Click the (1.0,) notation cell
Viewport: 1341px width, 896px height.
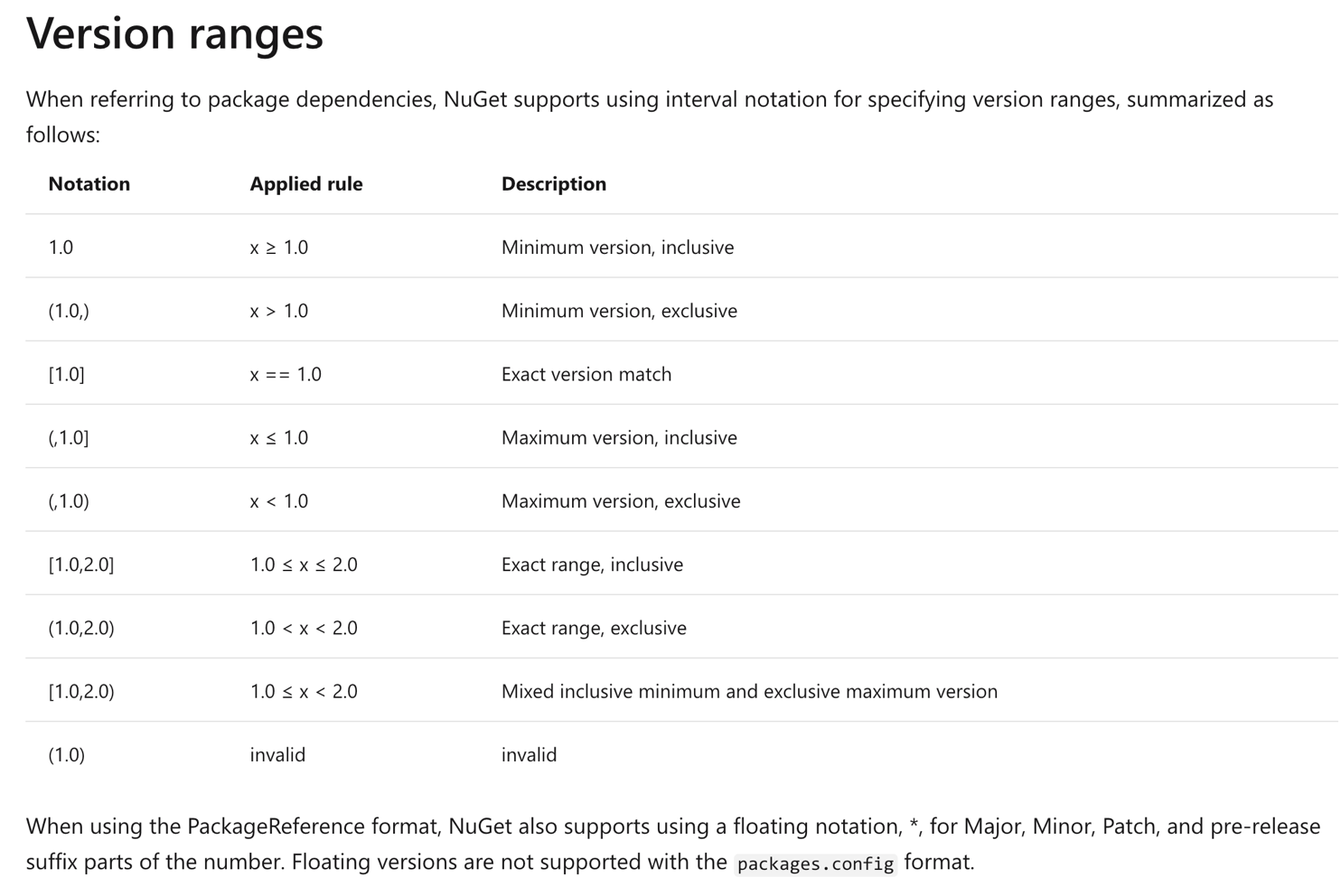(69, 311)
